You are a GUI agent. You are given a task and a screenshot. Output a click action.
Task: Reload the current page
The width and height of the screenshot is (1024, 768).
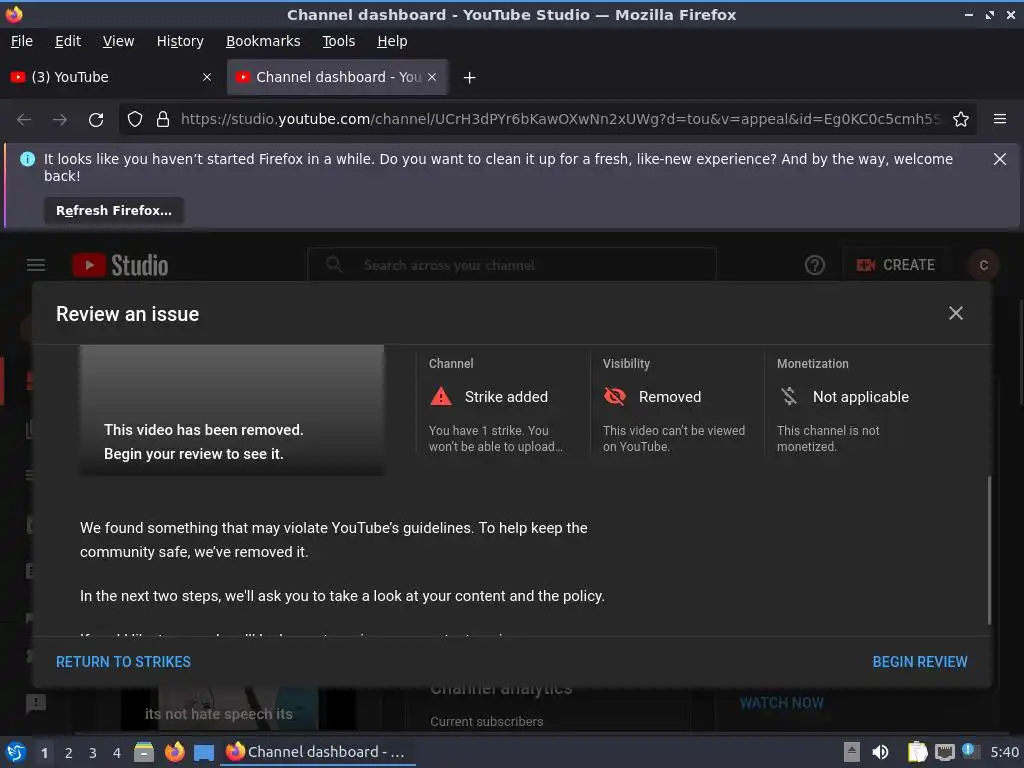(96, 120)
